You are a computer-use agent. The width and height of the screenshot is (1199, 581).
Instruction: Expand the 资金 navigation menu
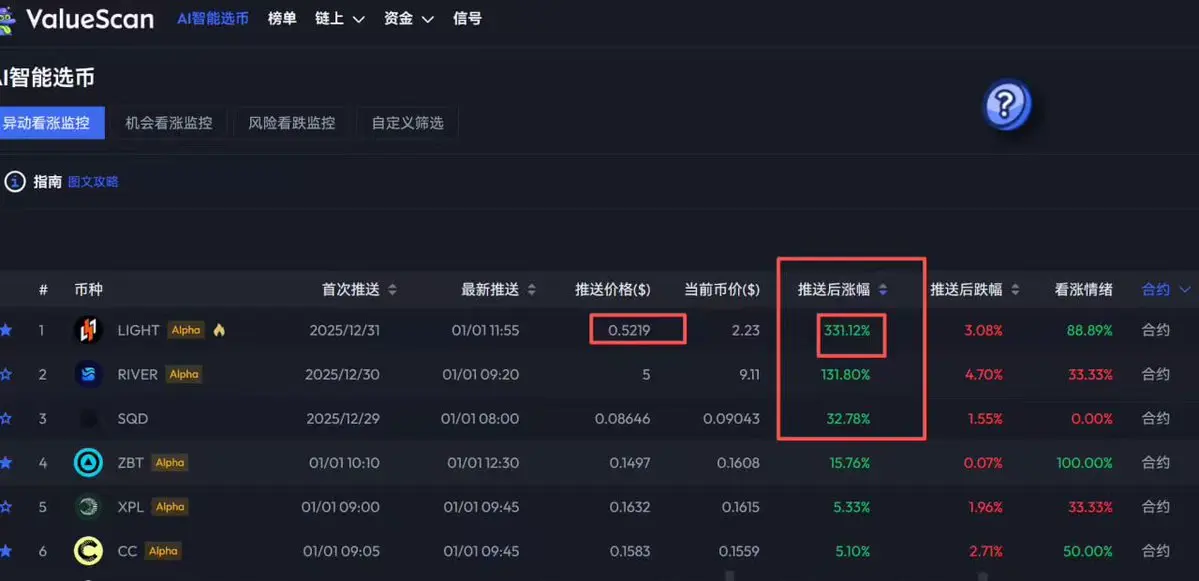(x=408, y=18)
